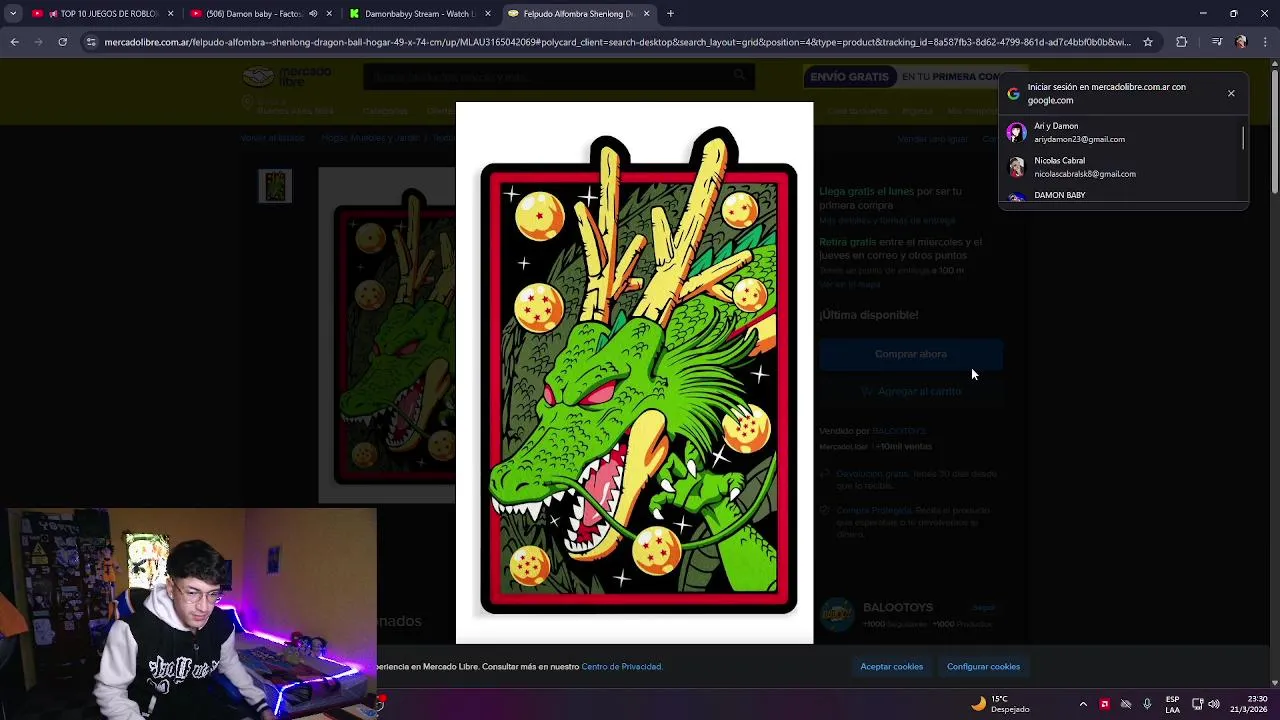Select the Felpudo Alfombra Shenlong tab
The height and width of the screenshot is (720, 1280).
[x=578, y=14]
